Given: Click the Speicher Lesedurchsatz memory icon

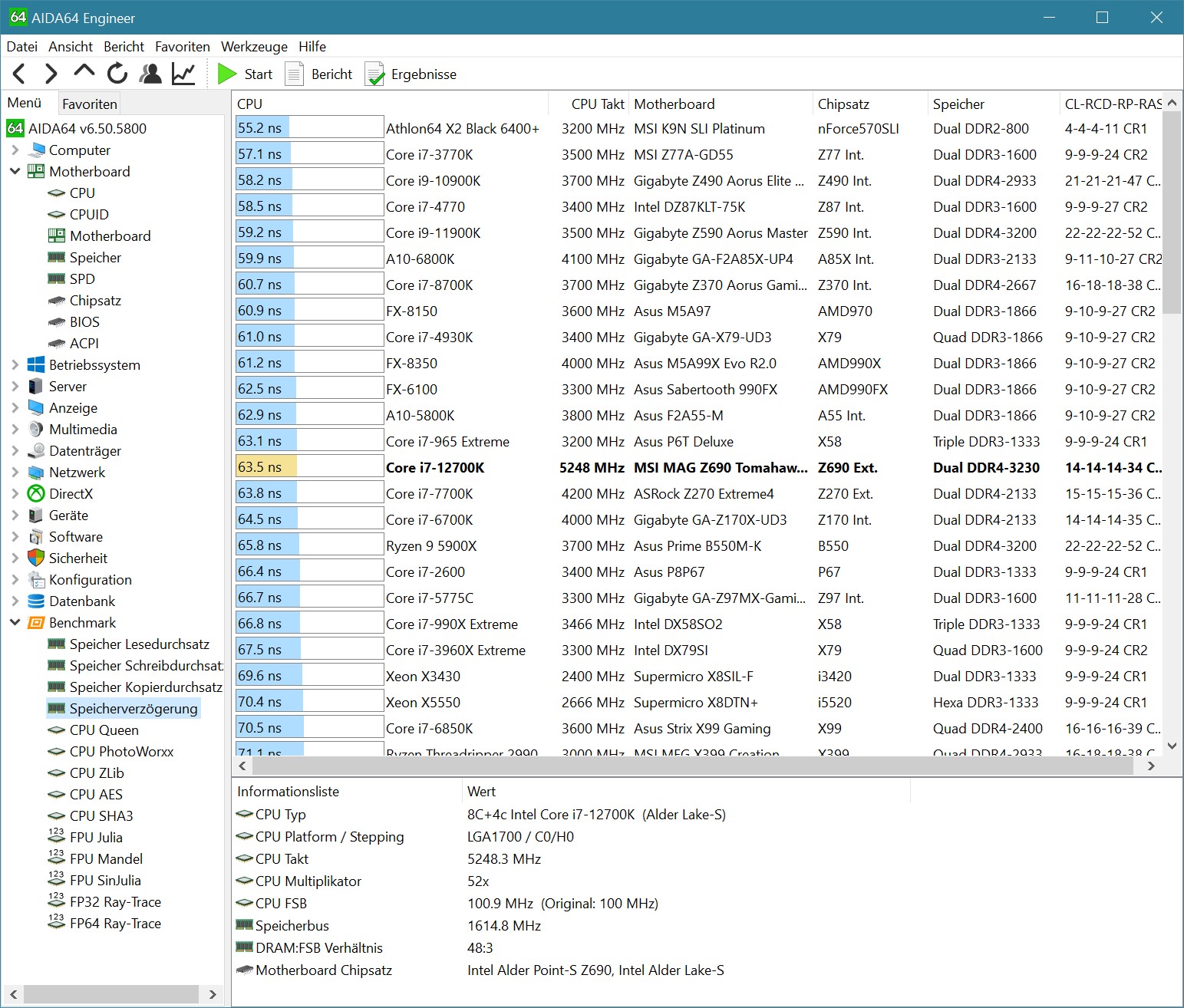Looking at the screenshot, I should (x=57, y=644).
